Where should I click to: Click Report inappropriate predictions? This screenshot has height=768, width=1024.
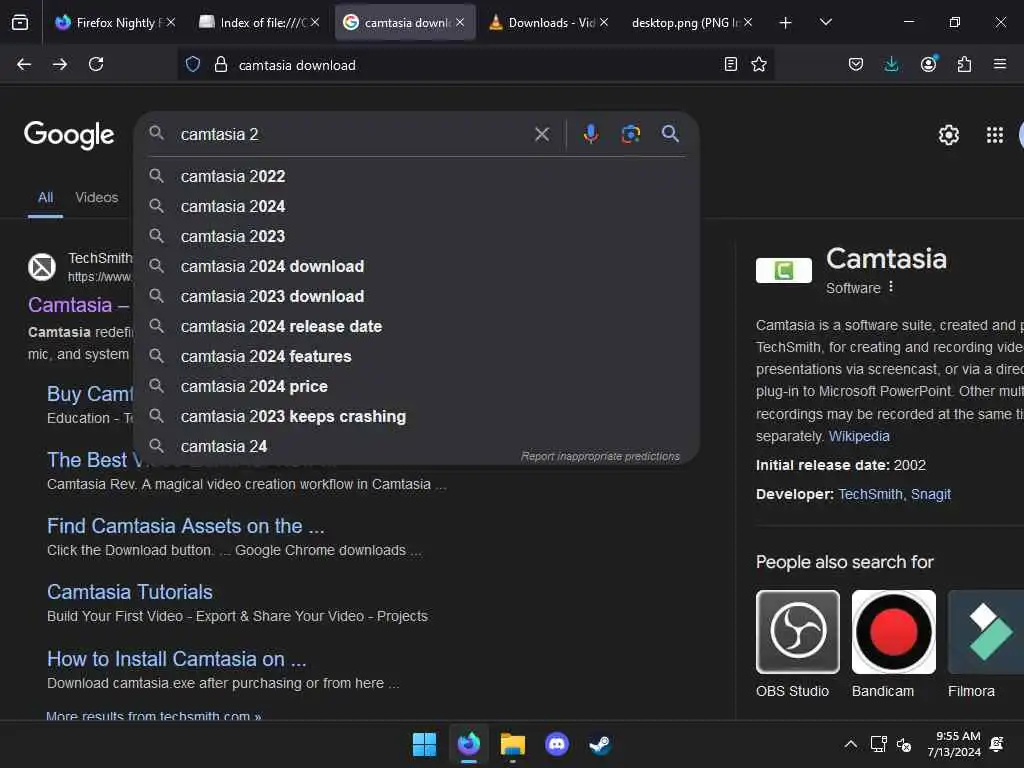(x=600, y=456)
